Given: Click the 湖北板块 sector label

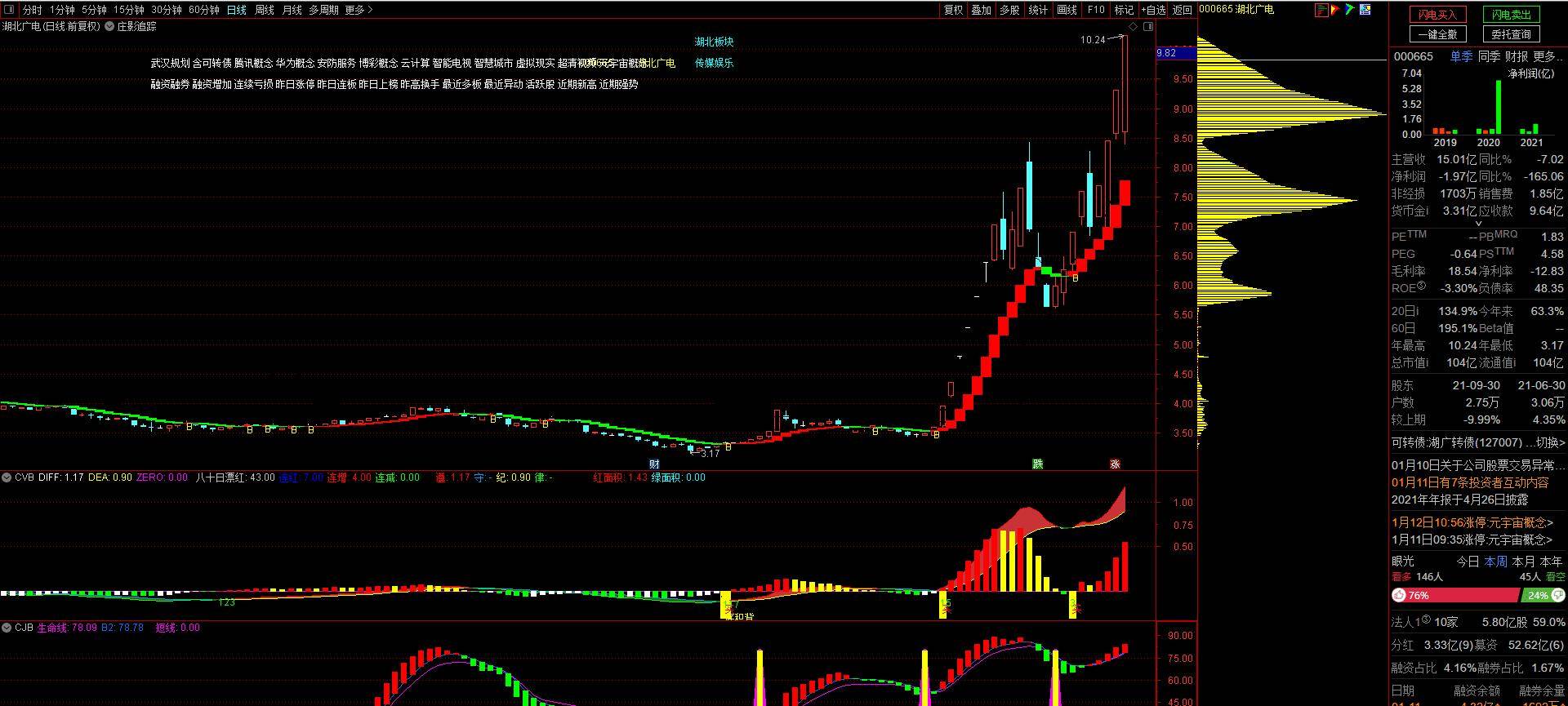Looking at the screenshot, I should pyautogui.click(x=714, y=42).
